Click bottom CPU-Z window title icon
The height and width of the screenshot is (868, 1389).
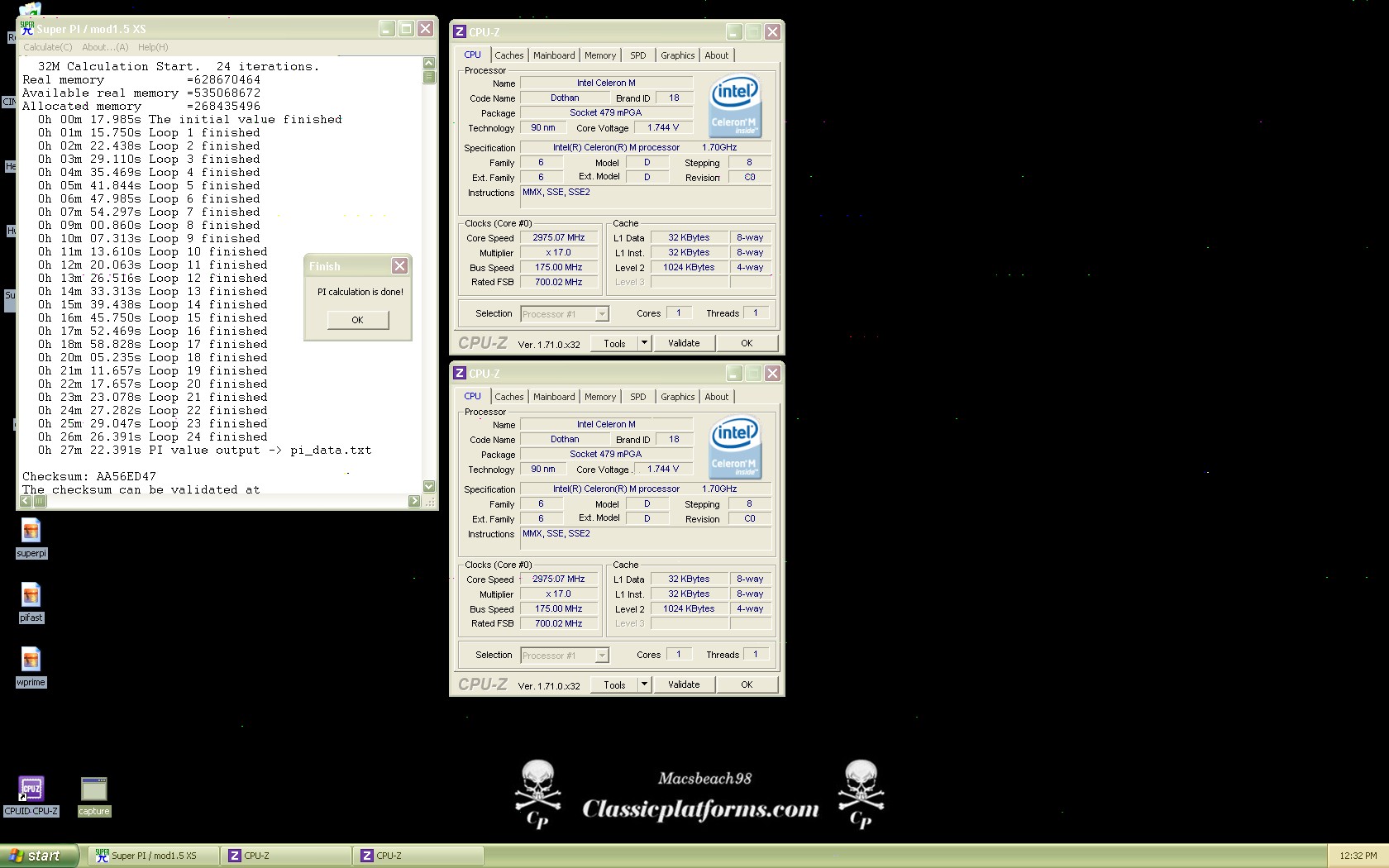460,373
